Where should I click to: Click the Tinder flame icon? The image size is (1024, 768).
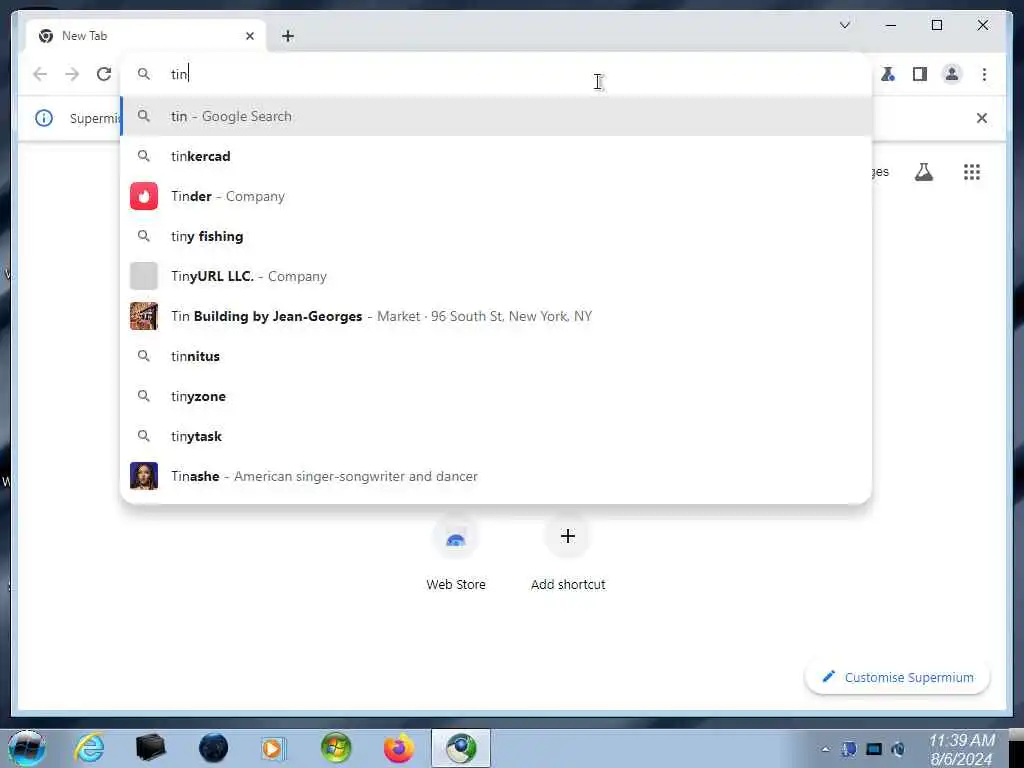[x=144, y=196]
